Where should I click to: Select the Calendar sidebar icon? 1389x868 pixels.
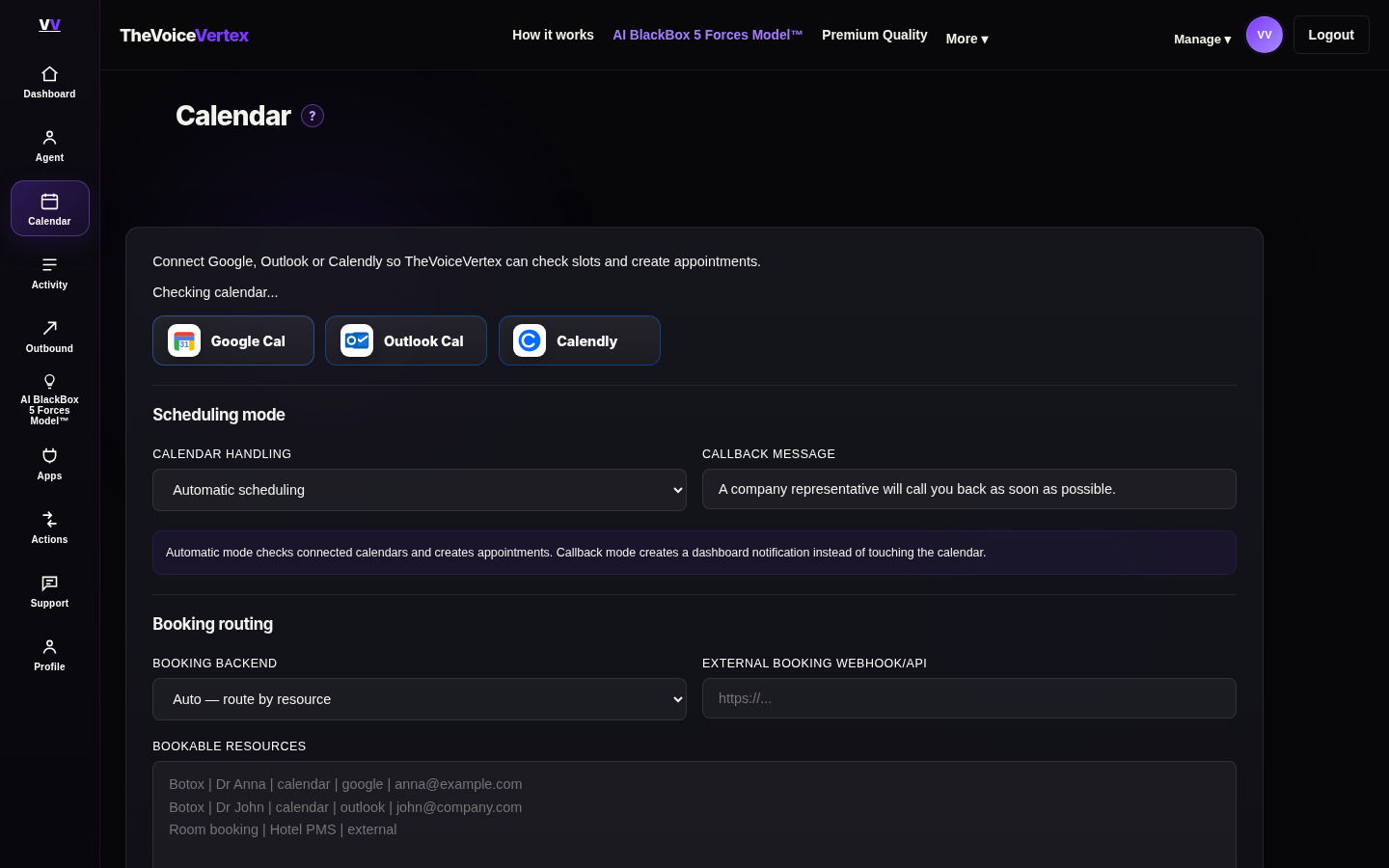(x=49, y=202)
